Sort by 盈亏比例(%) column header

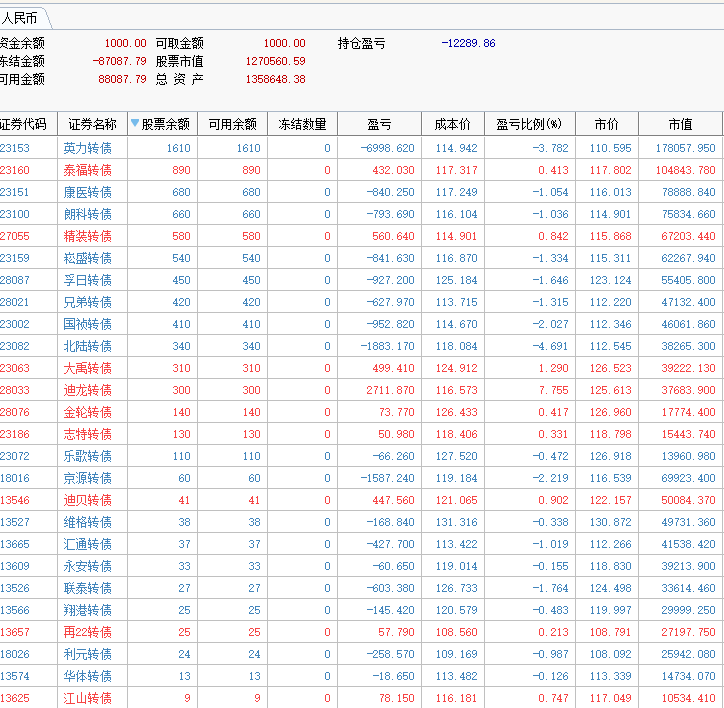pyautogui.click(x=529, y=124)
